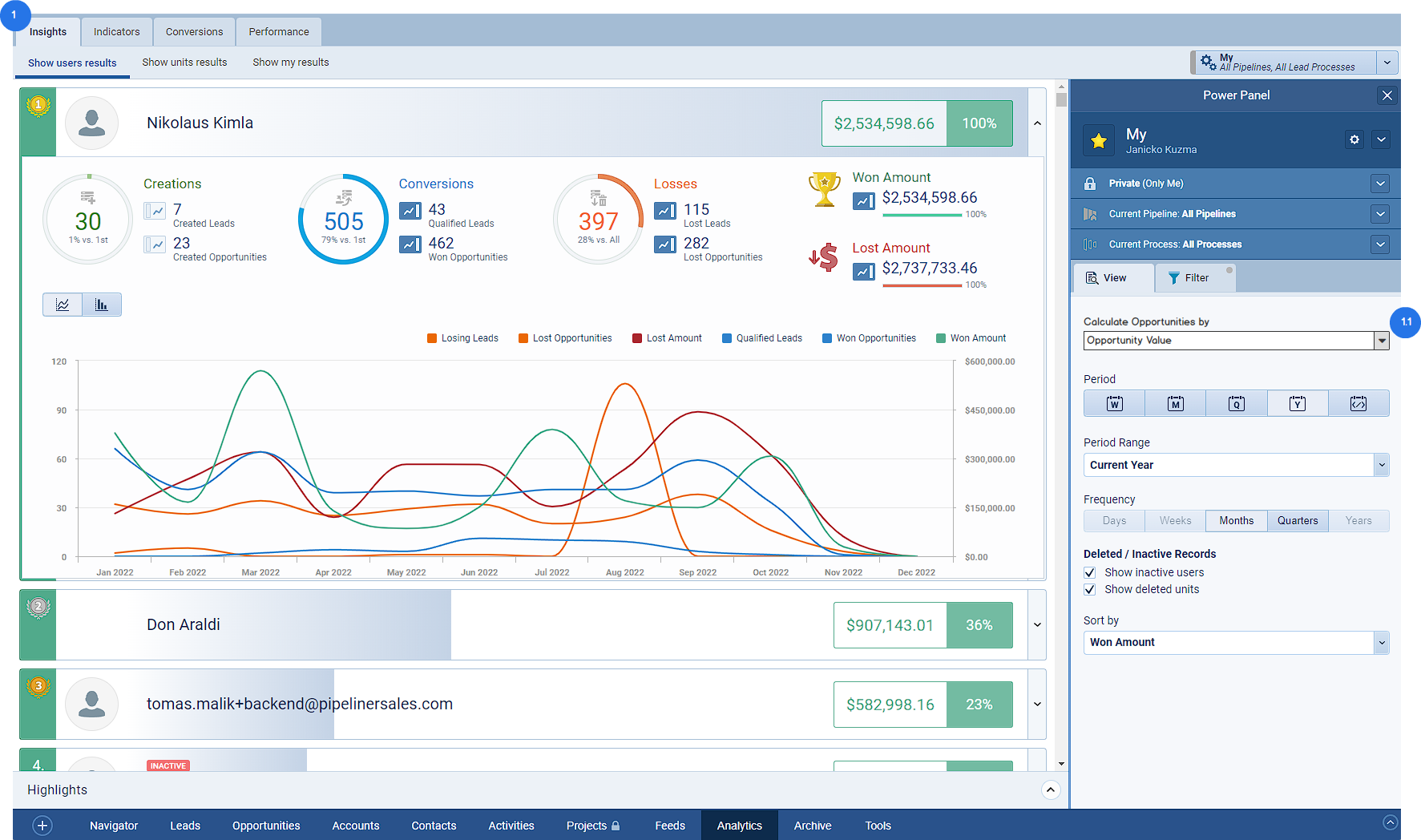Pick the yearly period icon

pyautogui.click(x=1297, y=403)
